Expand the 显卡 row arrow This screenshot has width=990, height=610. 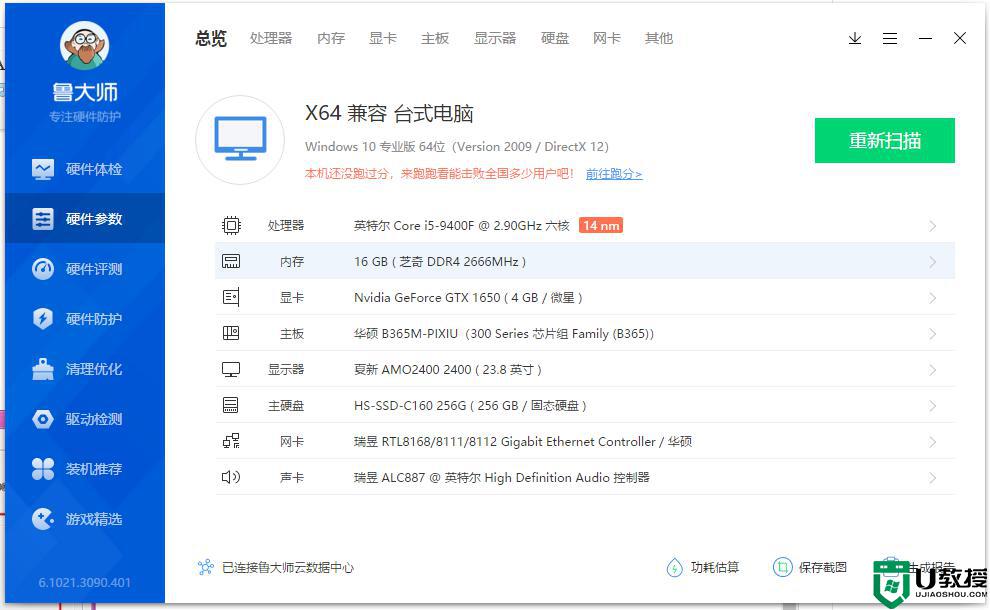pyautogui.click(x=932, y=298)
